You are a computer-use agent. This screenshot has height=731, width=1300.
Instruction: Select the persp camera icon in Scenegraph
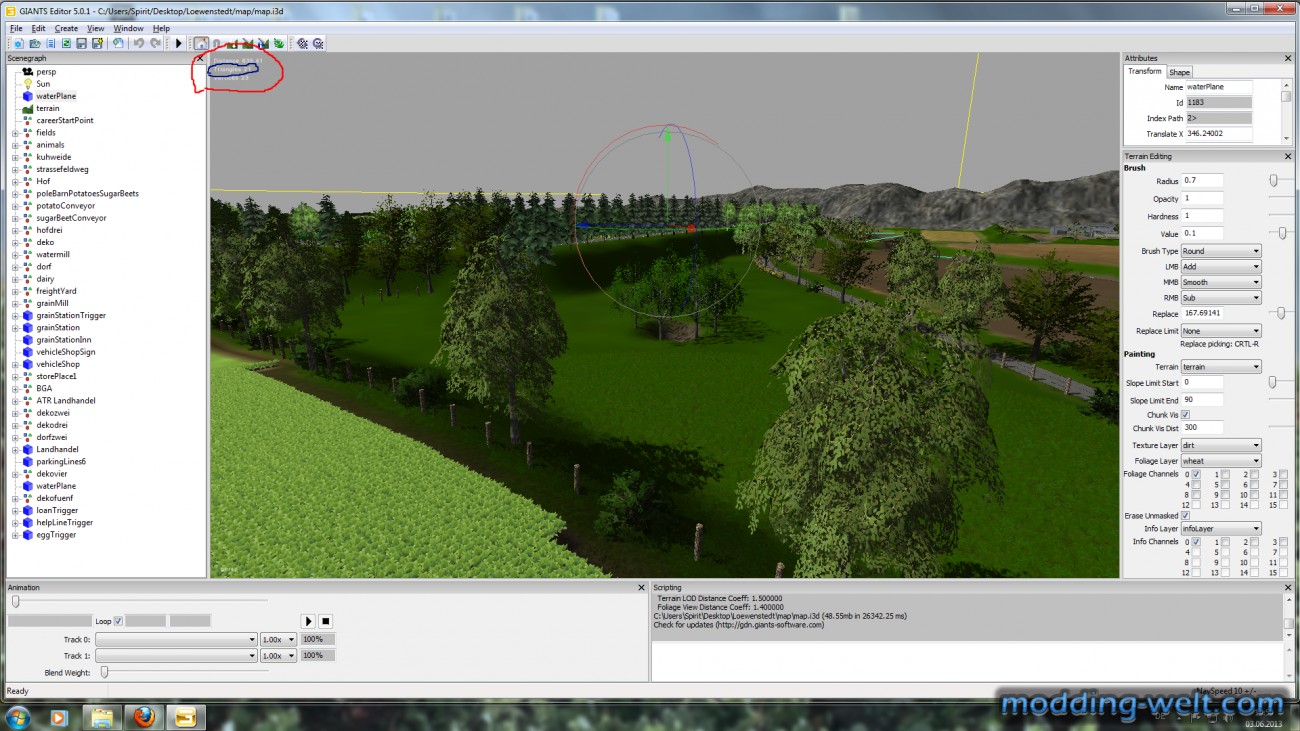pyautogui.click(x=27, y=72)
